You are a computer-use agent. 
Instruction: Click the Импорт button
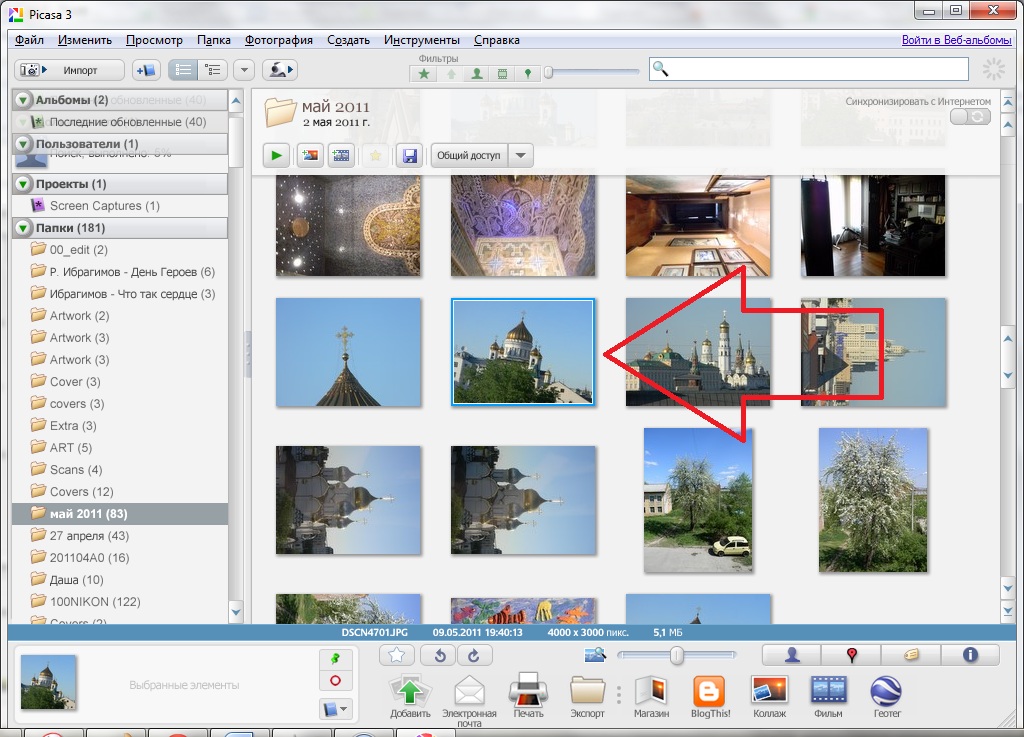point(69,70)
